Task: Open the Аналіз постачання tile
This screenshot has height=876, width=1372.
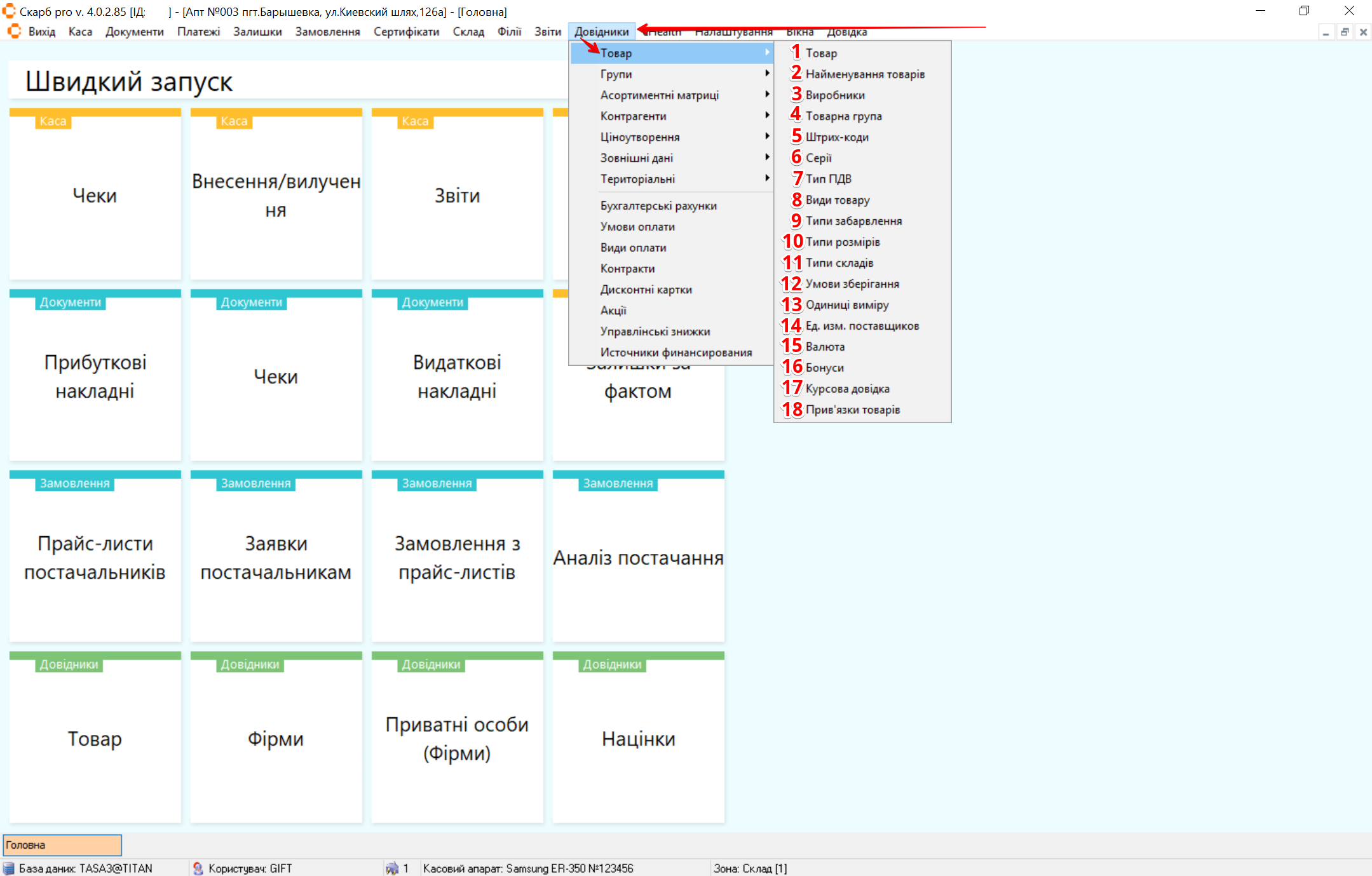Action: click(638, 557)
